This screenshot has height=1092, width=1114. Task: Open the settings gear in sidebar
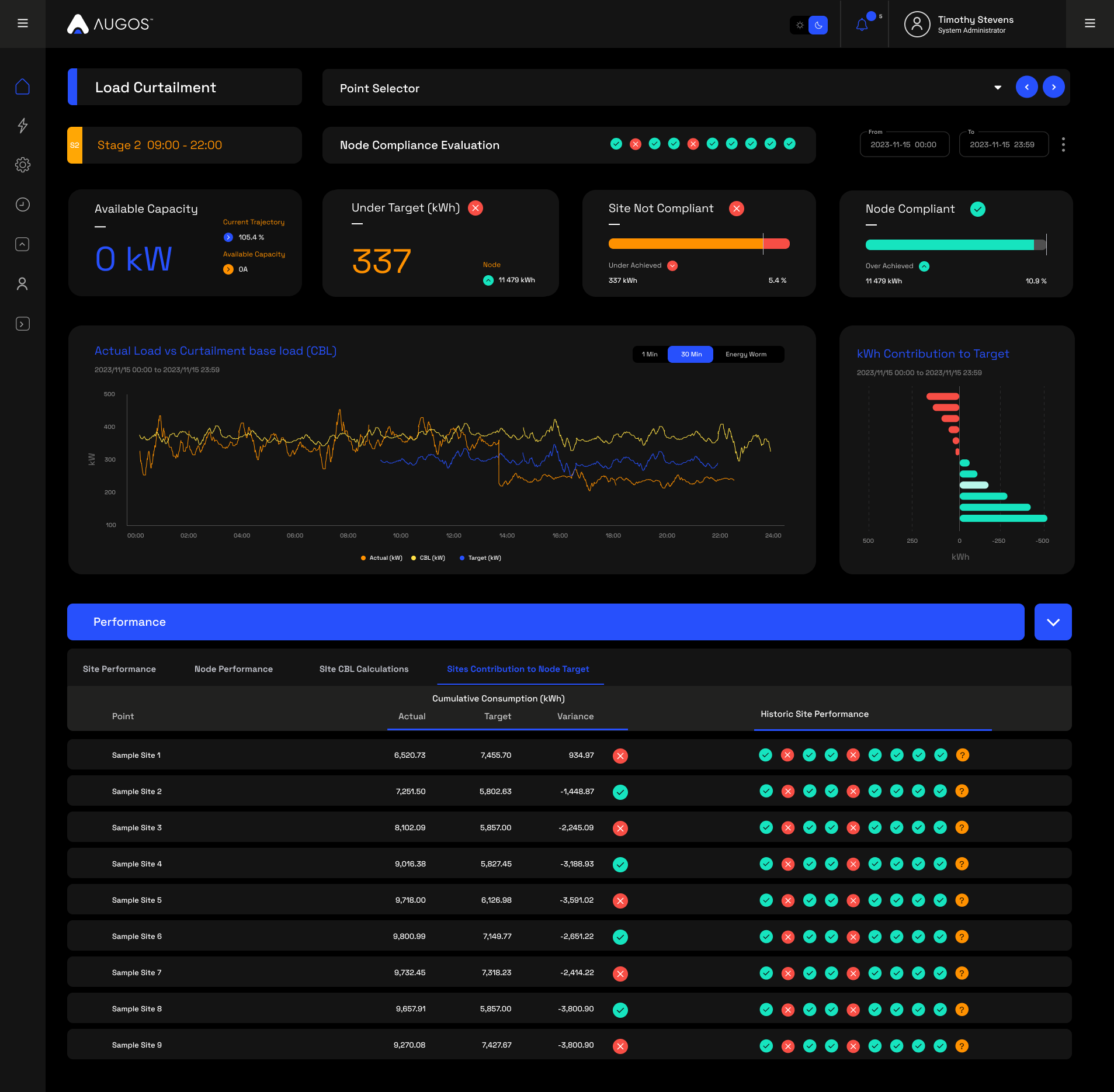click(x=22, y=165)
